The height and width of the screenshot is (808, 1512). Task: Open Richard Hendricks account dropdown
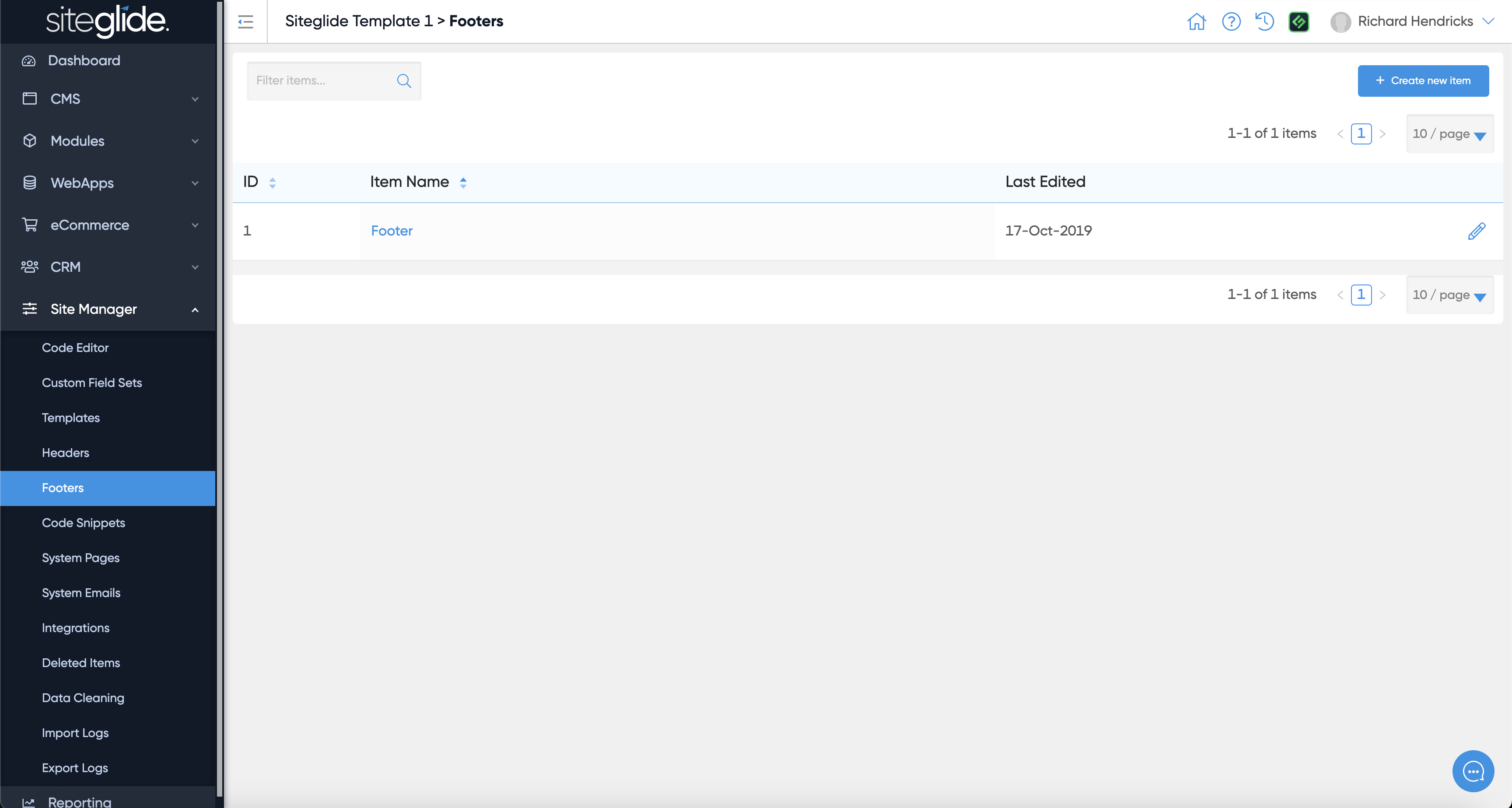click(x=1414, y=22)
